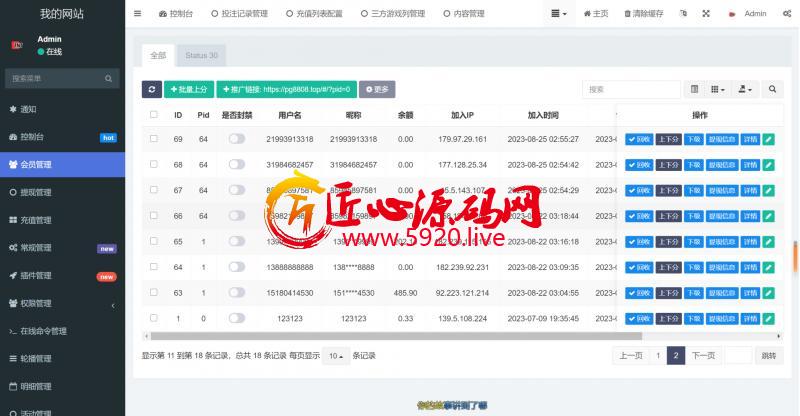Screen dimensions: 800x416
Task: Open 三方游戏列管理 in the top menu
Action: point(393,14)
